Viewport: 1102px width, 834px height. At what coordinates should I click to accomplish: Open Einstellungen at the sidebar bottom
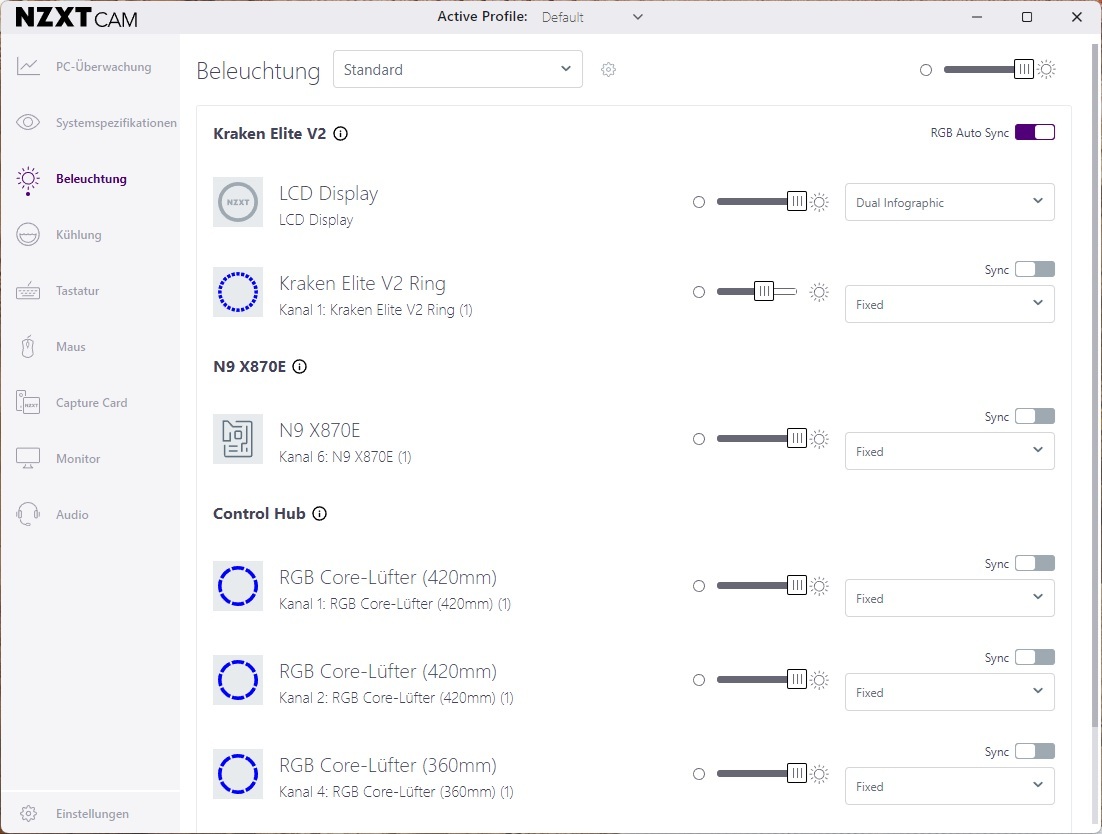[90, 814]
